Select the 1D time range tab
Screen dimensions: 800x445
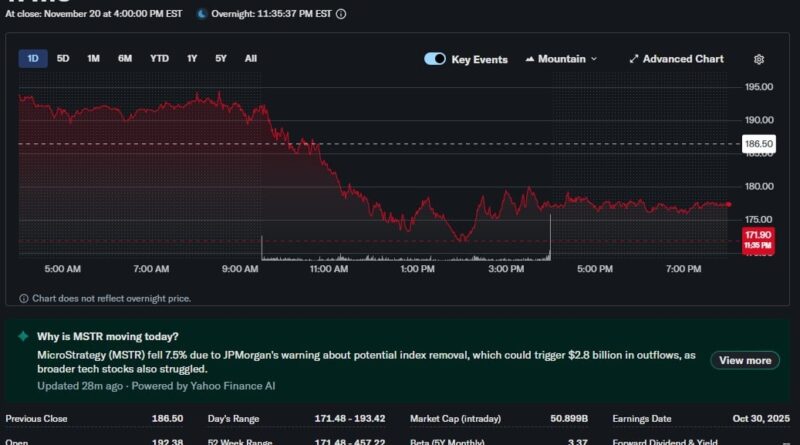[33, 59]
